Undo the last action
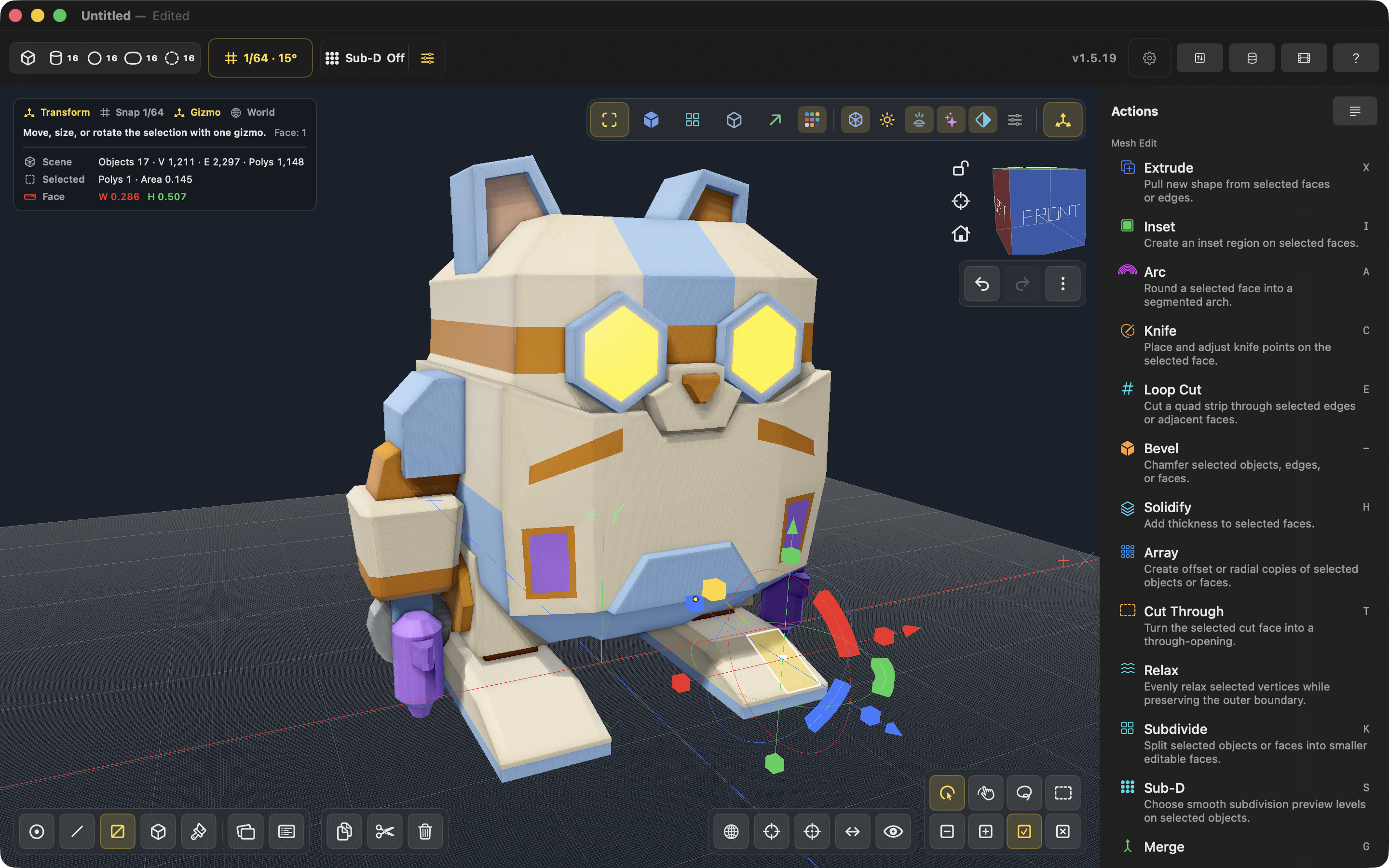 (x=982, y=284)
